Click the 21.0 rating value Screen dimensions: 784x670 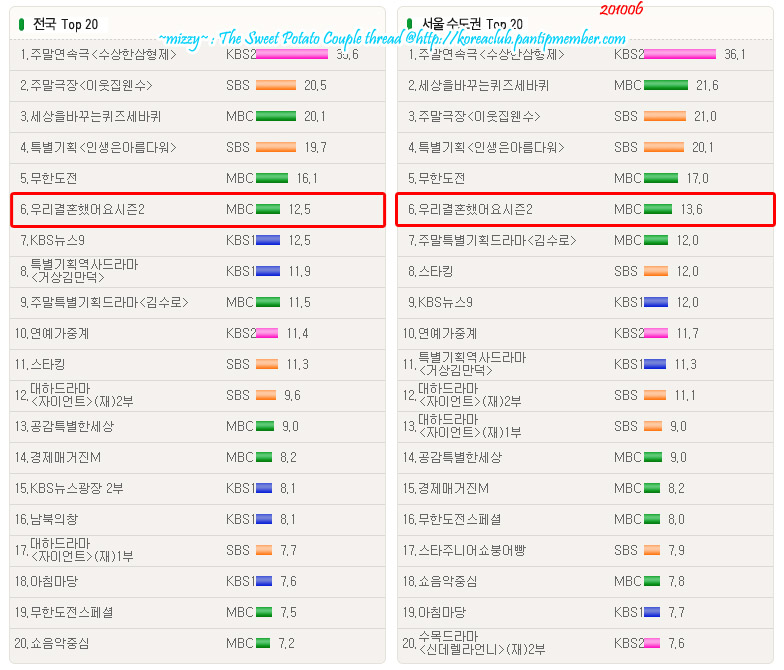click(706, 116)
